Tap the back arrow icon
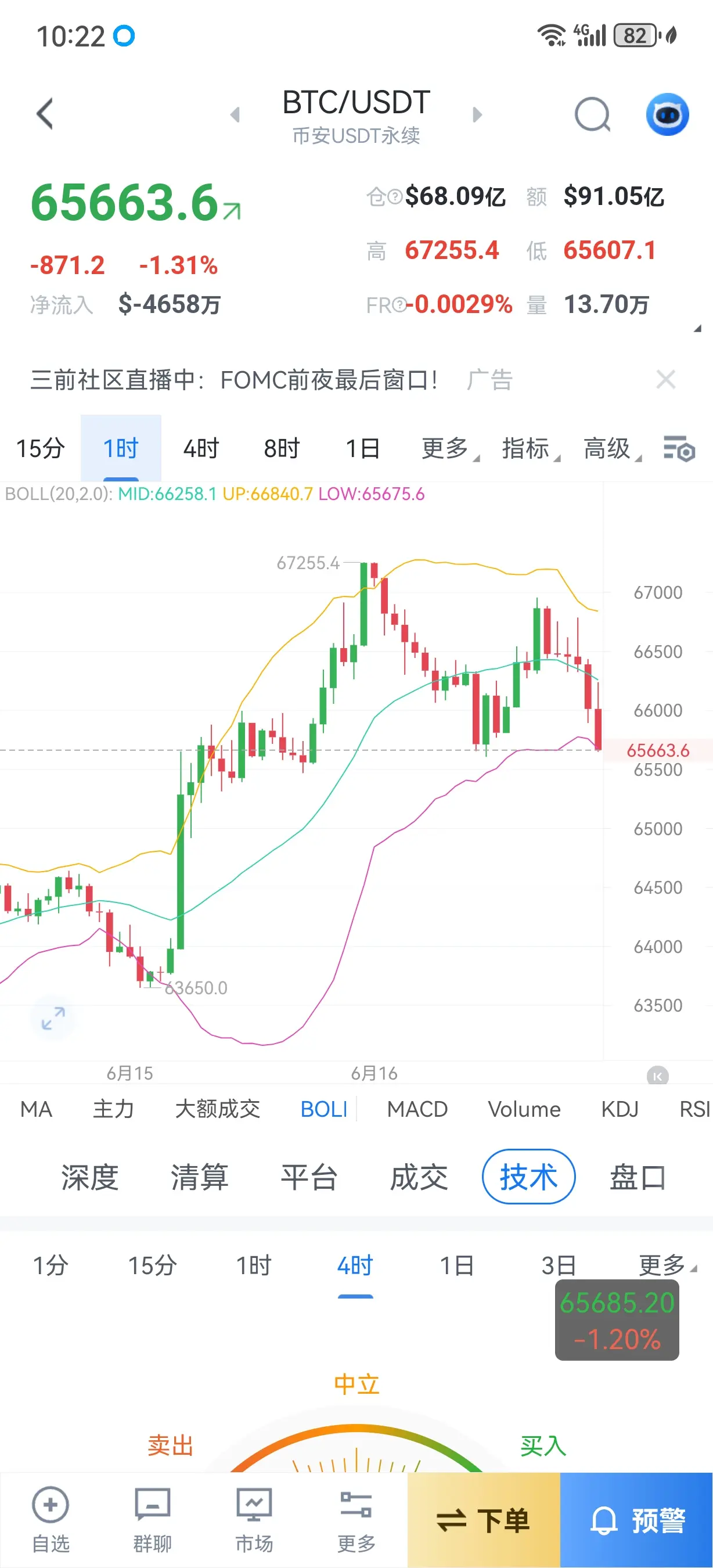This screenshot has height=1568, width=713. 44,114
